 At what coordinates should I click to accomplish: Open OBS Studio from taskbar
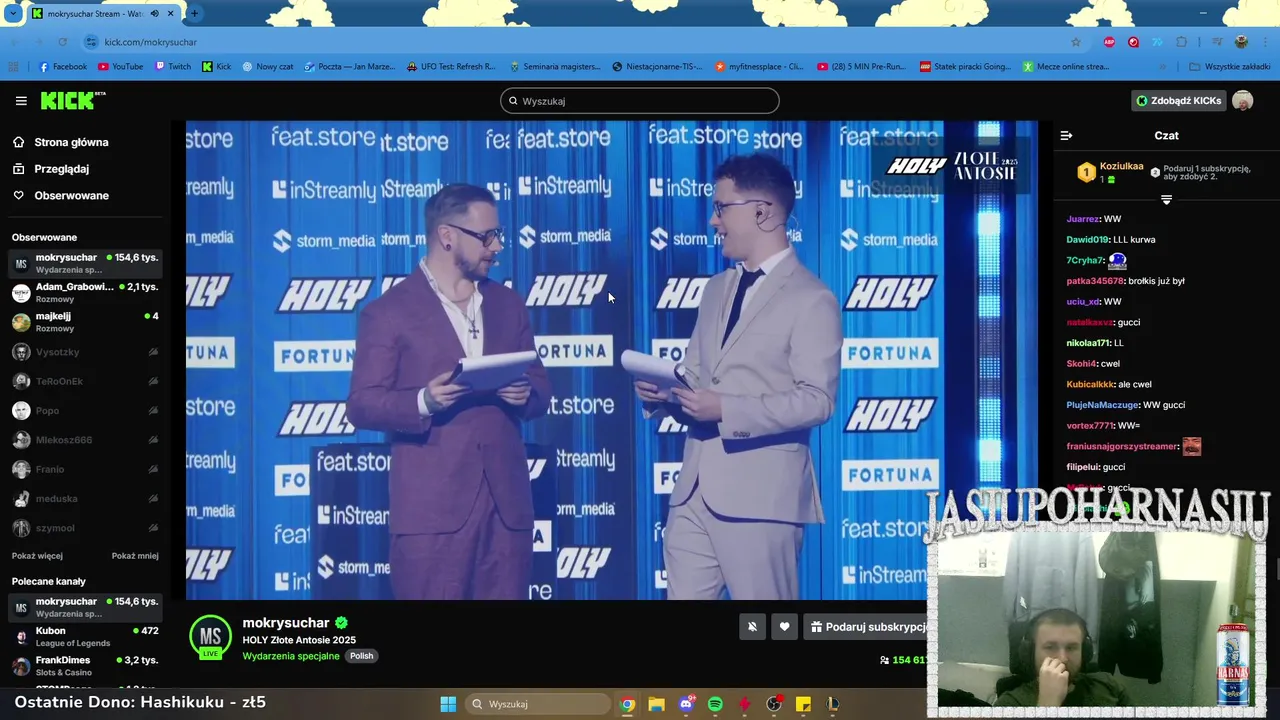(x=774, y=704)
